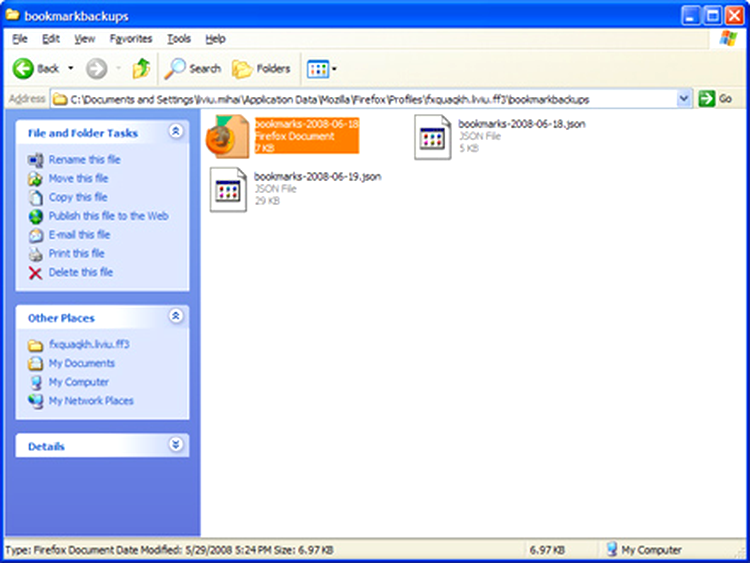Open the File menu
750x563 pixels.
pos(20,39)
